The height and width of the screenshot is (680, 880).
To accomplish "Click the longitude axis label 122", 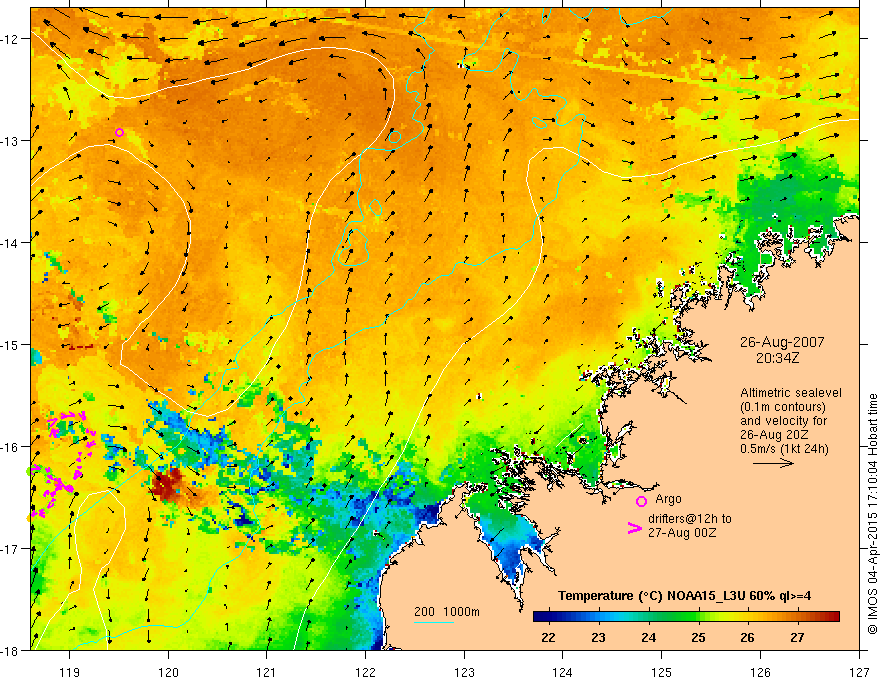I will click(x=365, y=672).
